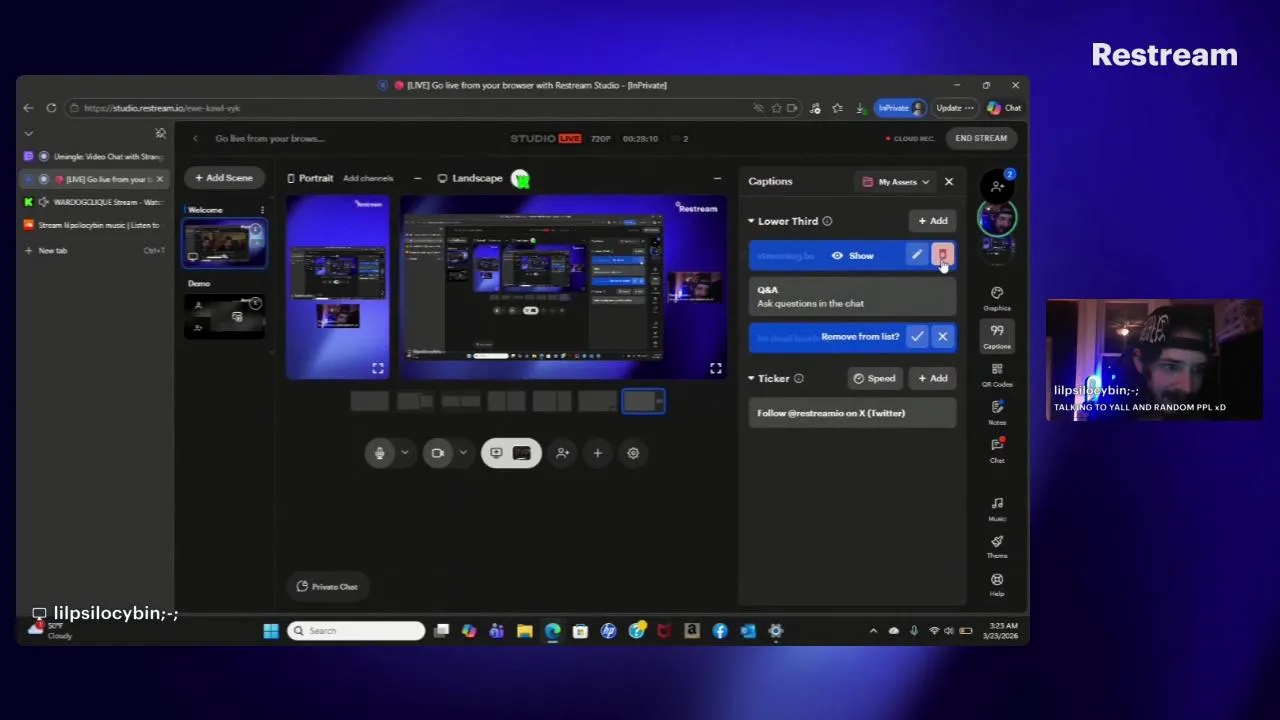This screenshot has width=1280, height=720.
Task: Expand browser tab list chevron
Action: [x=28, y=133]
